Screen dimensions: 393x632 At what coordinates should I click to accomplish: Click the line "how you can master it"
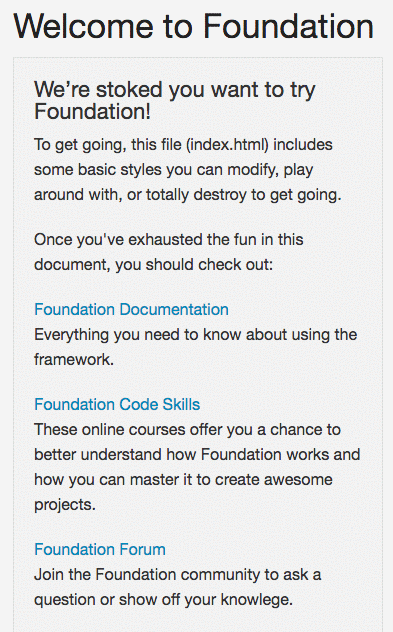[x=183, y=480]
